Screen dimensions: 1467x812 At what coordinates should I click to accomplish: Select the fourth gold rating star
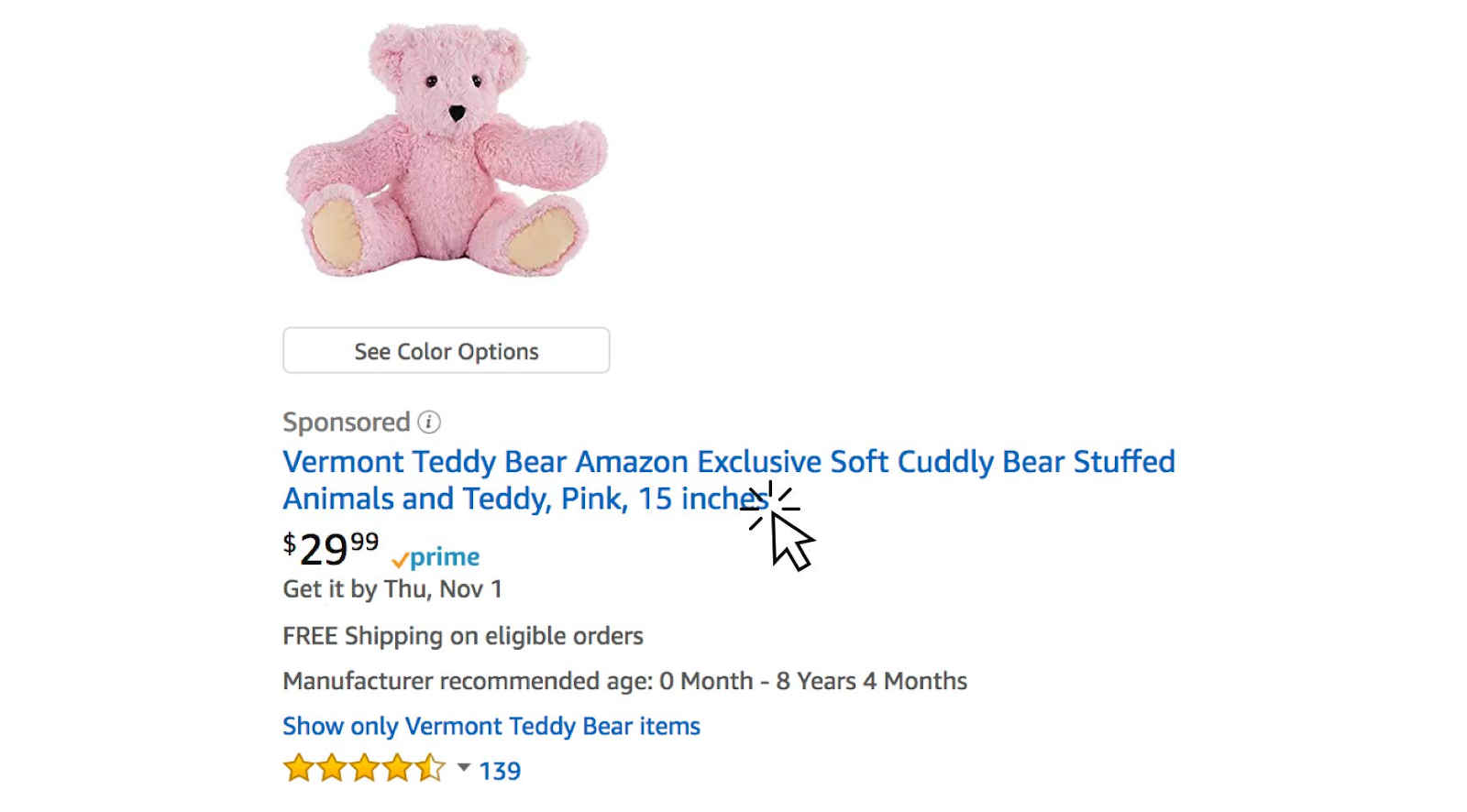click(x=397, y=768)
